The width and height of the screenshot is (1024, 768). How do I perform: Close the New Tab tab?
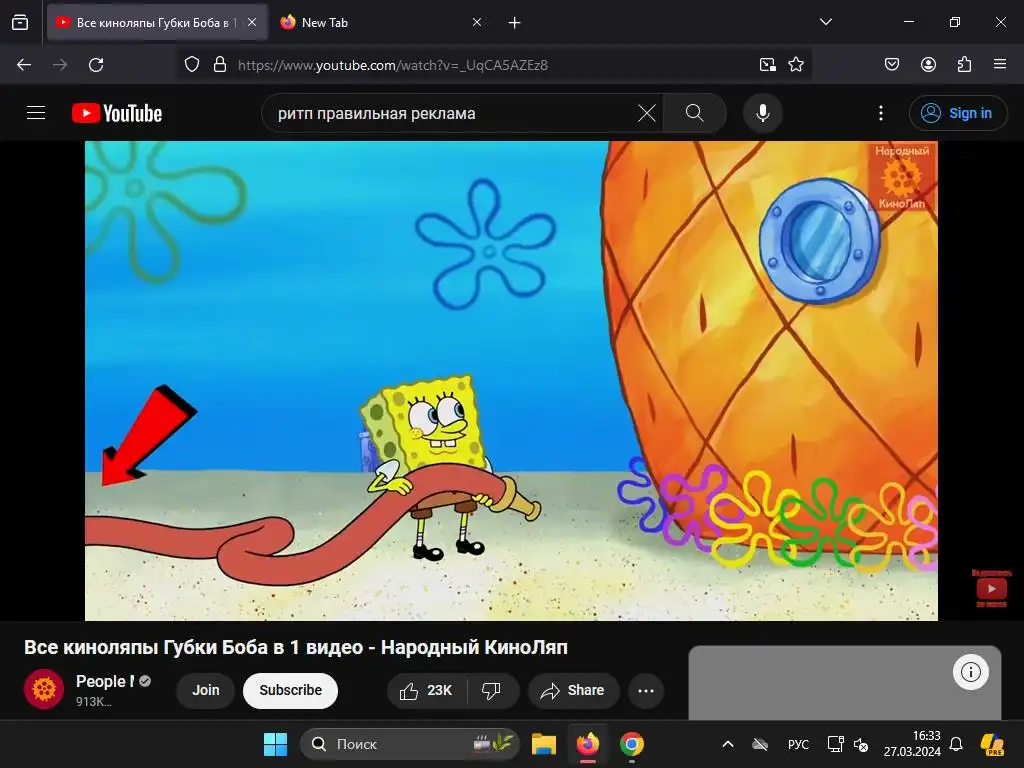coord(477,22)
